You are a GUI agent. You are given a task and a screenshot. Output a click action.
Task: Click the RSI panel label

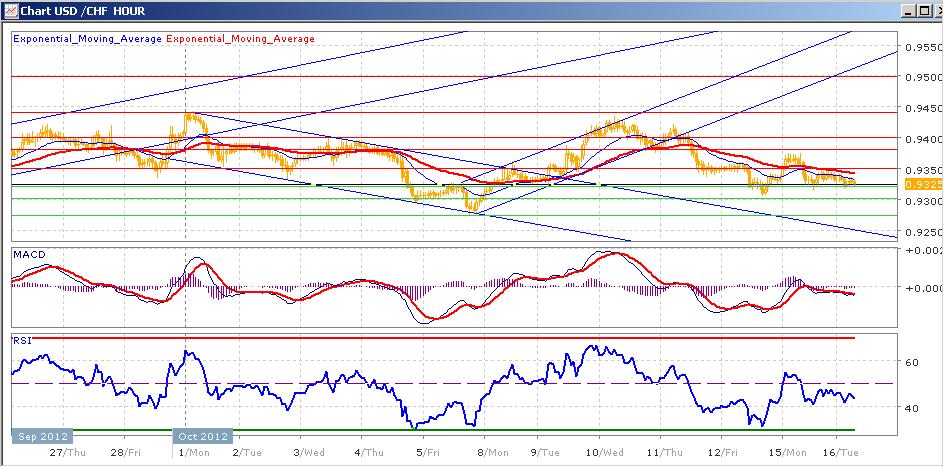(22, 341)
